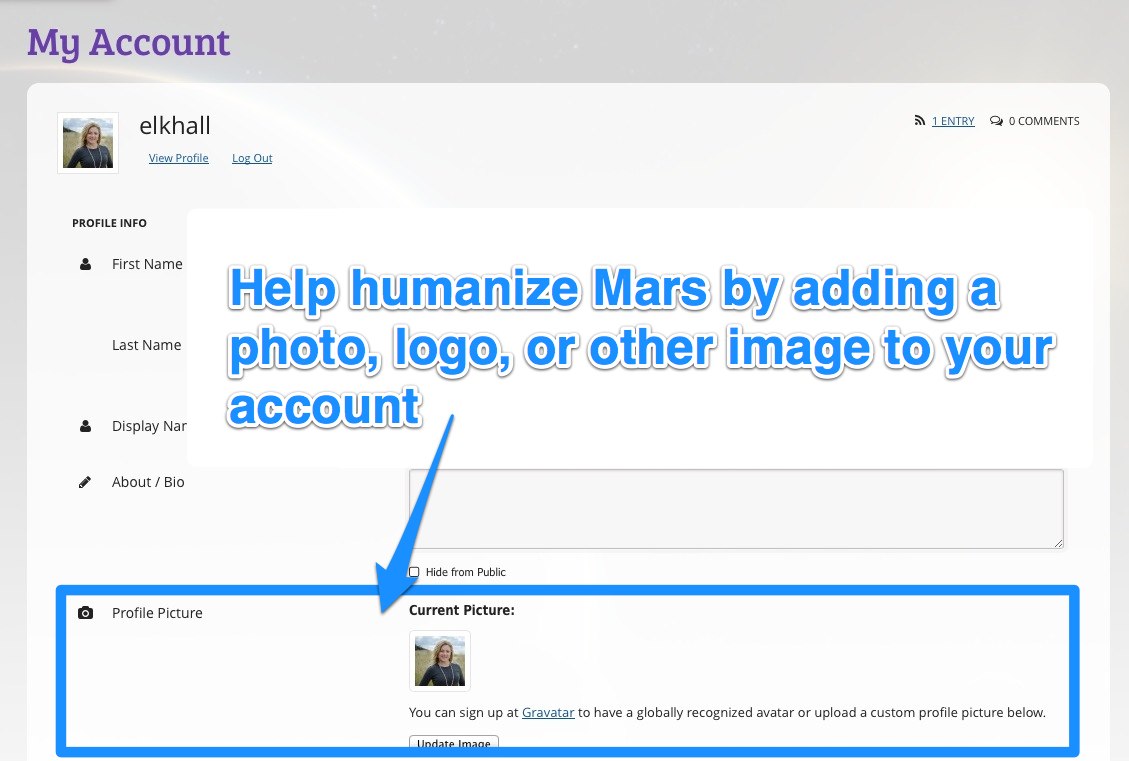Click the Log Out link
The width and height of the screenshot is (1129, 761).
coord(252,158)
